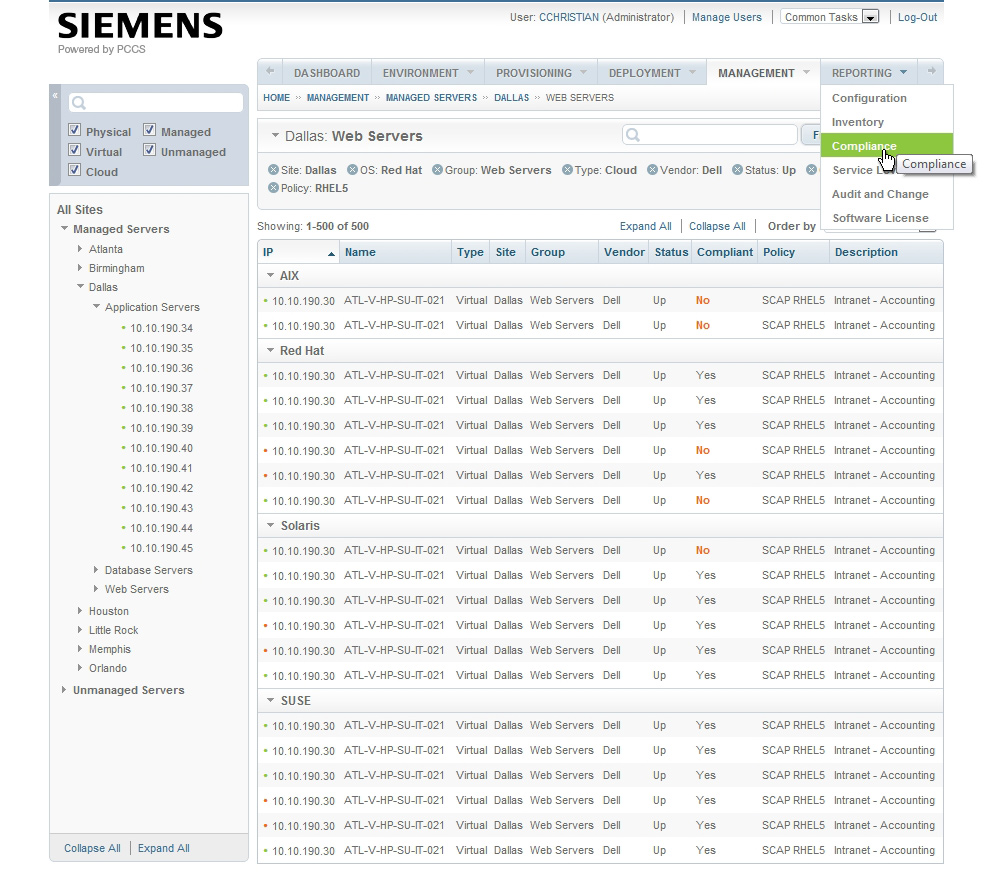The width and height of the screenshot is (995, 872).
Task: Uncheck the Physical checkbox
Action: click(x=74, y=130)
